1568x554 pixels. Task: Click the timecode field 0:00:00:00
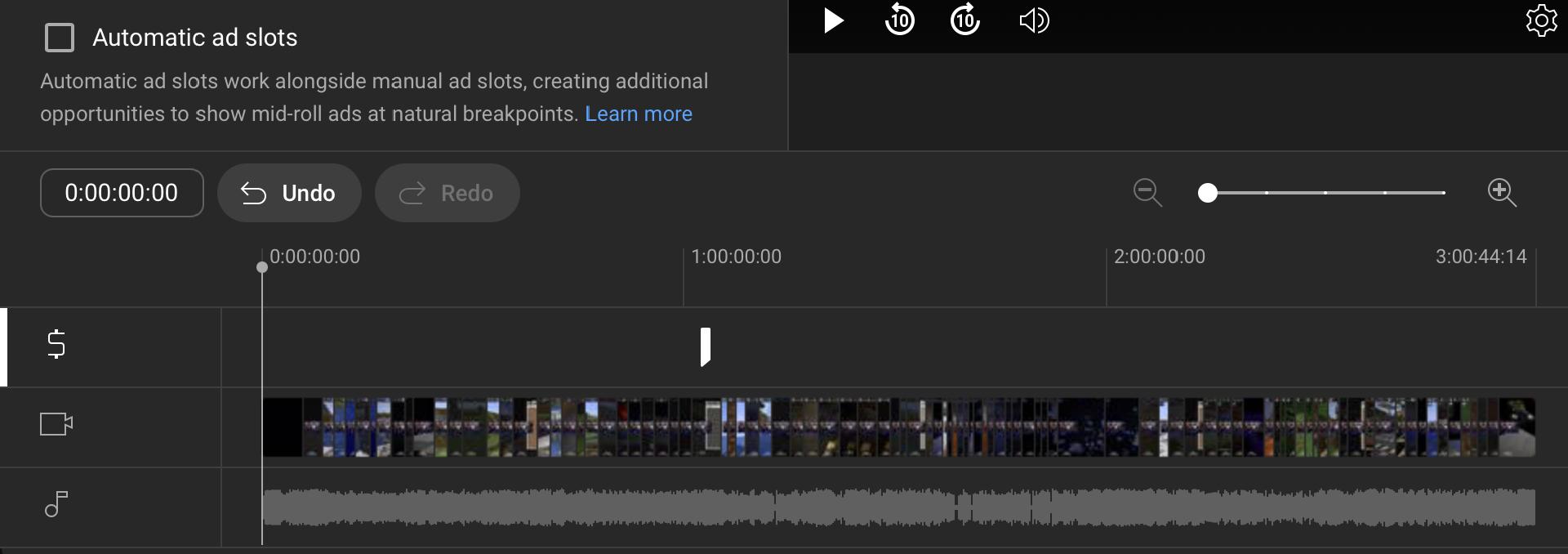pos(122,193)
